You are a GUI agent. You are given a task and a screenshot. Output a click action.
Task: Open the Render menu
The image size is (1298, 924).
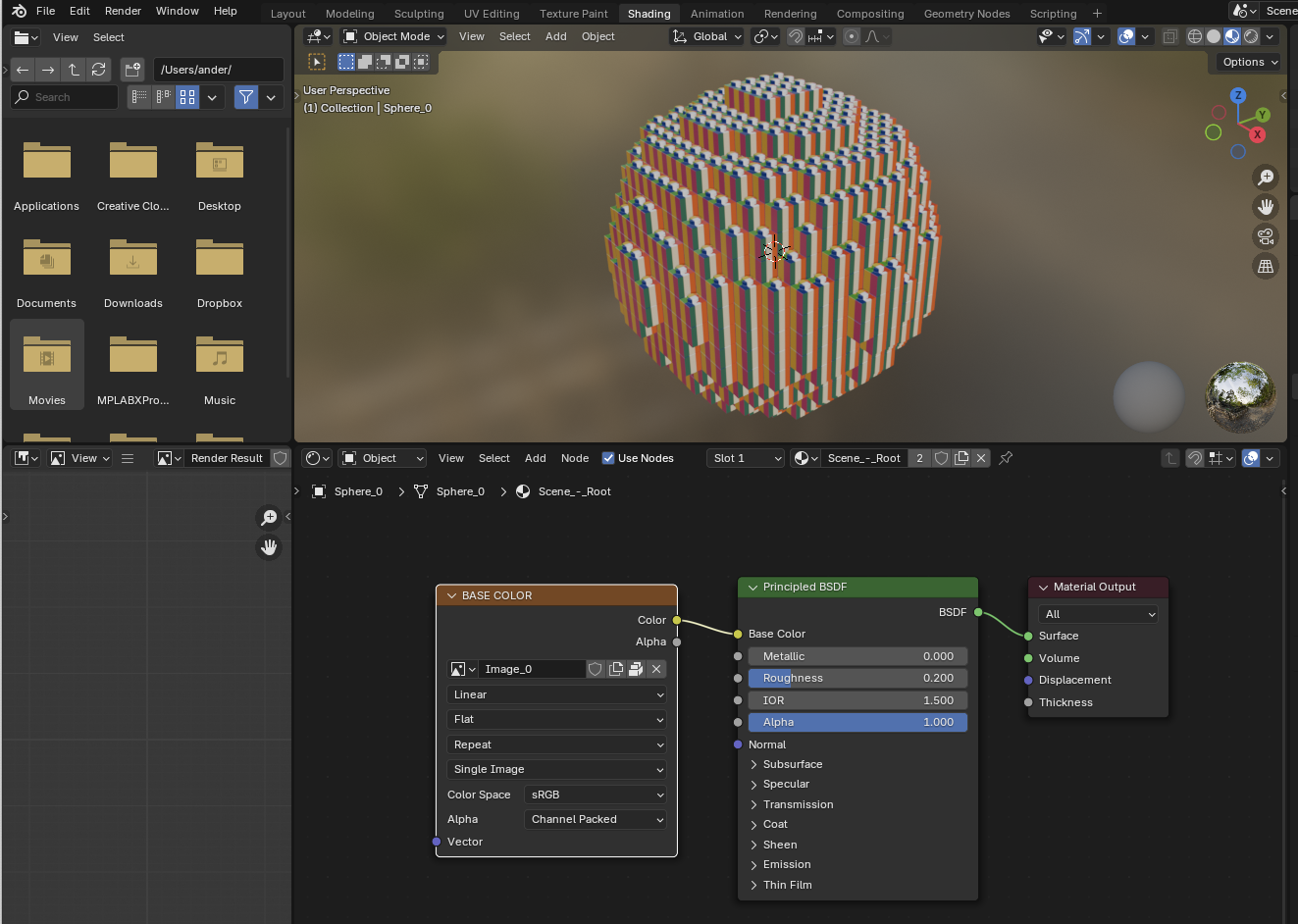pyautogui.click(x=123, y=11)
